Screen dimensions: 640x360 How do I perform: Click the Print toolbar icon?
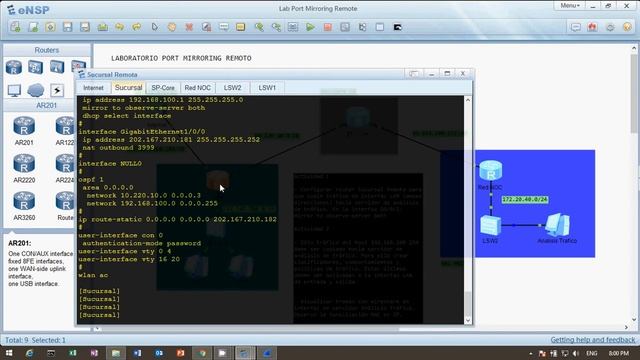(102, 27)
